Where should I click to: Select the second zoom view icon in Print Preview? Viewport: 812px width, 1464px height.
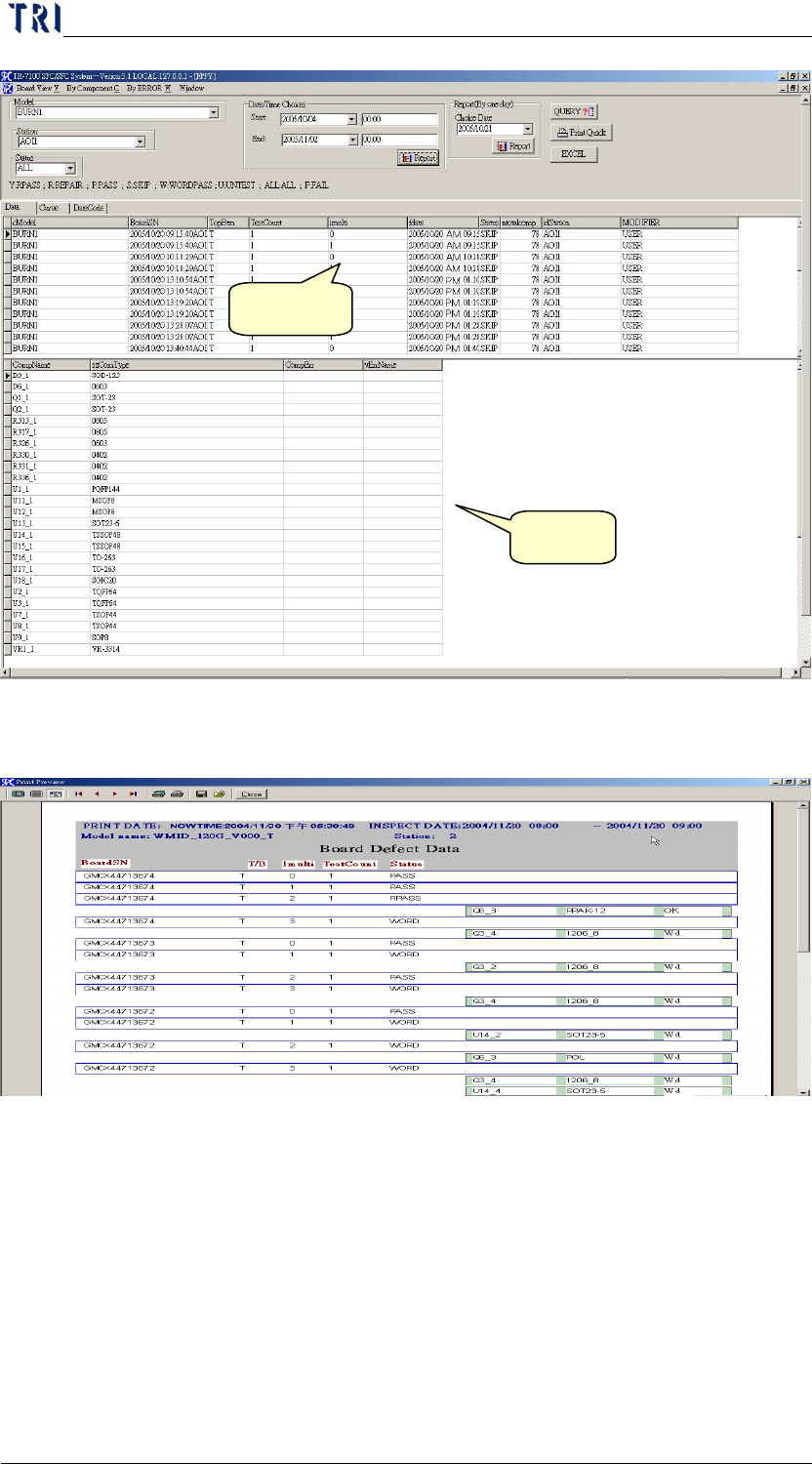click(x=37, y=793)
